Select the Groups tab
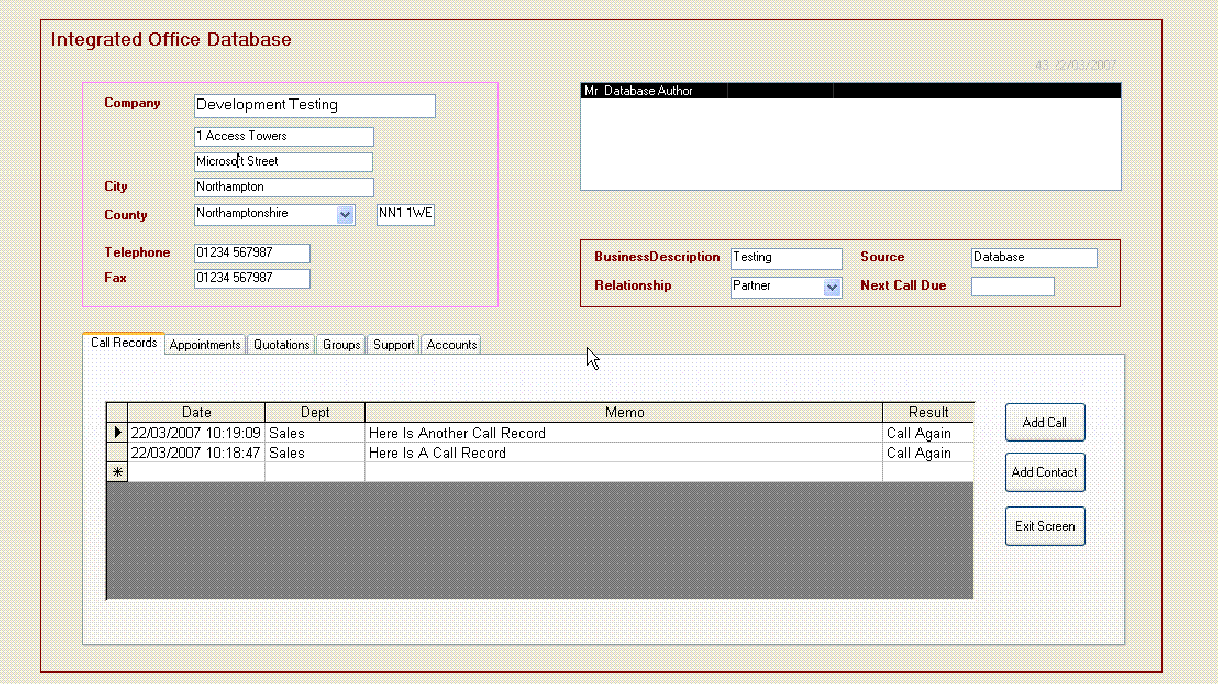The image size is (1218, 684). (x=341, y=345)
